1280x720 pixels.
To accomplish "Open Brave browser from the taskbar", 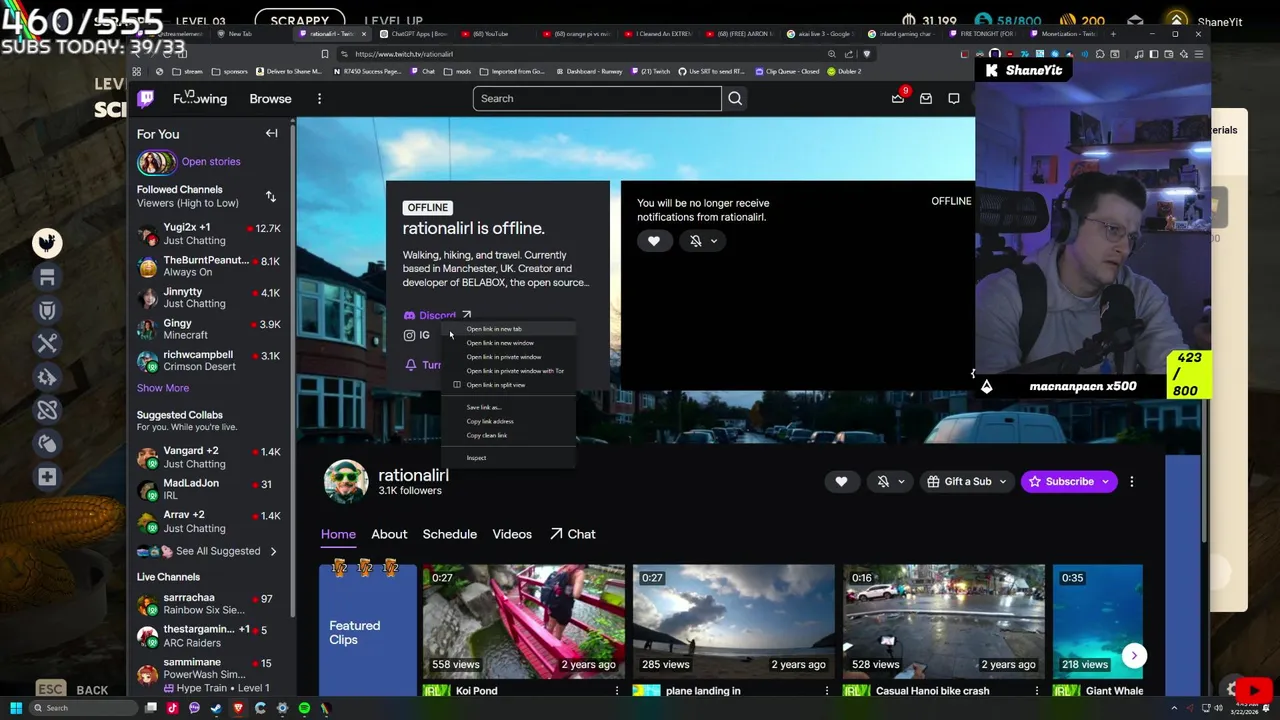I will (x=238, y=708).
